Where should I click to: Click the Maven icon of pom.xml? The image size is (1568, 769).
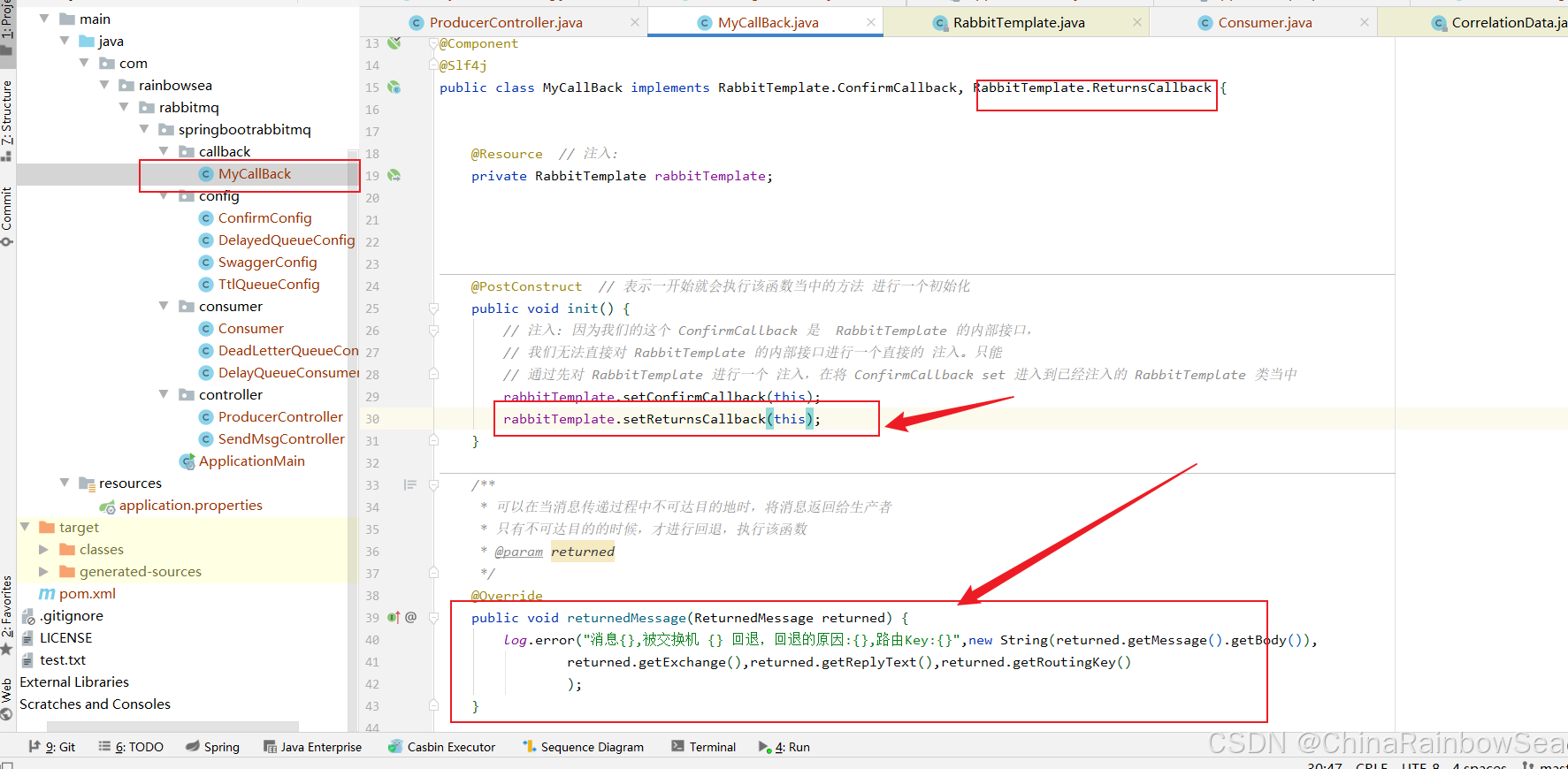click(x=47, y=594)
